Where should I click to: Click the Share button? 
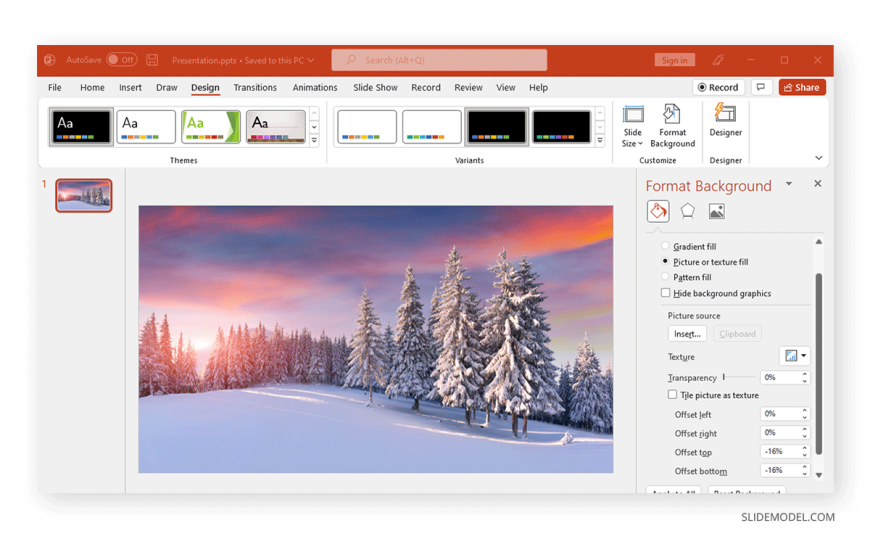802,87
